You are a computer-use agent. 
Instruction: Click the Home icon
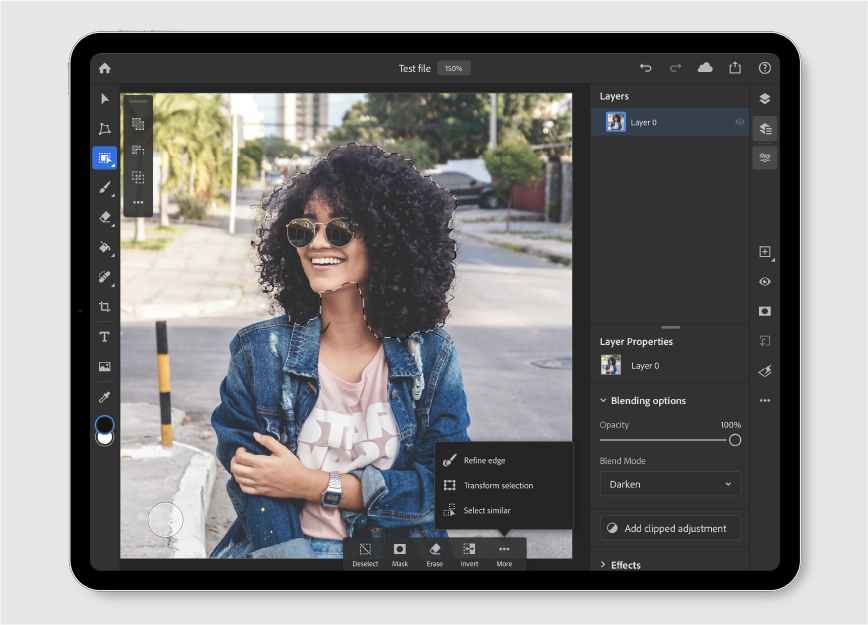point(104,68)
